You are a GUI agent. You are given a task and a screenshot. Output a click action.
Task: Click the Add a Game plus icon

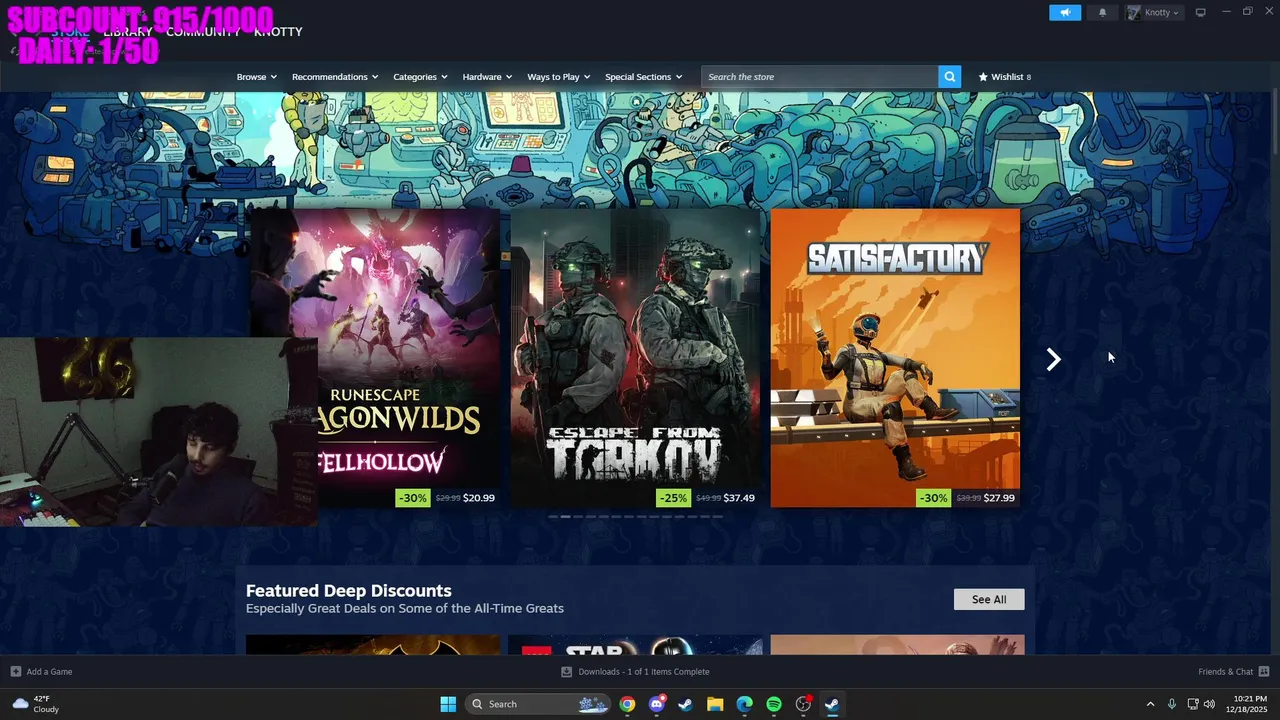pyautogui.click(x=15, y=671)
